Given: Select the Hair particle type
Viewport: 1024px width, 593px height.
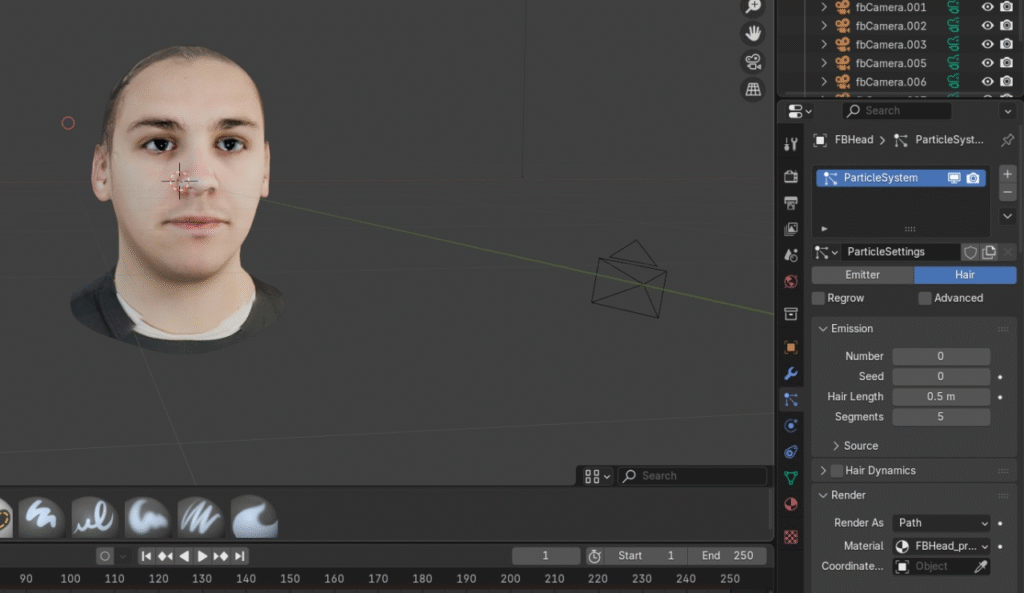Looking at the screenshot, I should [965, 275].
